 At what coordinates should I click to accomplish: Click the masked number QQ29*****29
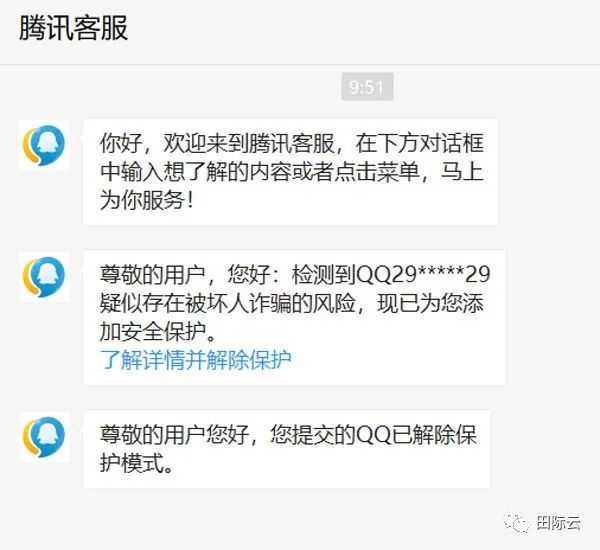tap(423, 274)
